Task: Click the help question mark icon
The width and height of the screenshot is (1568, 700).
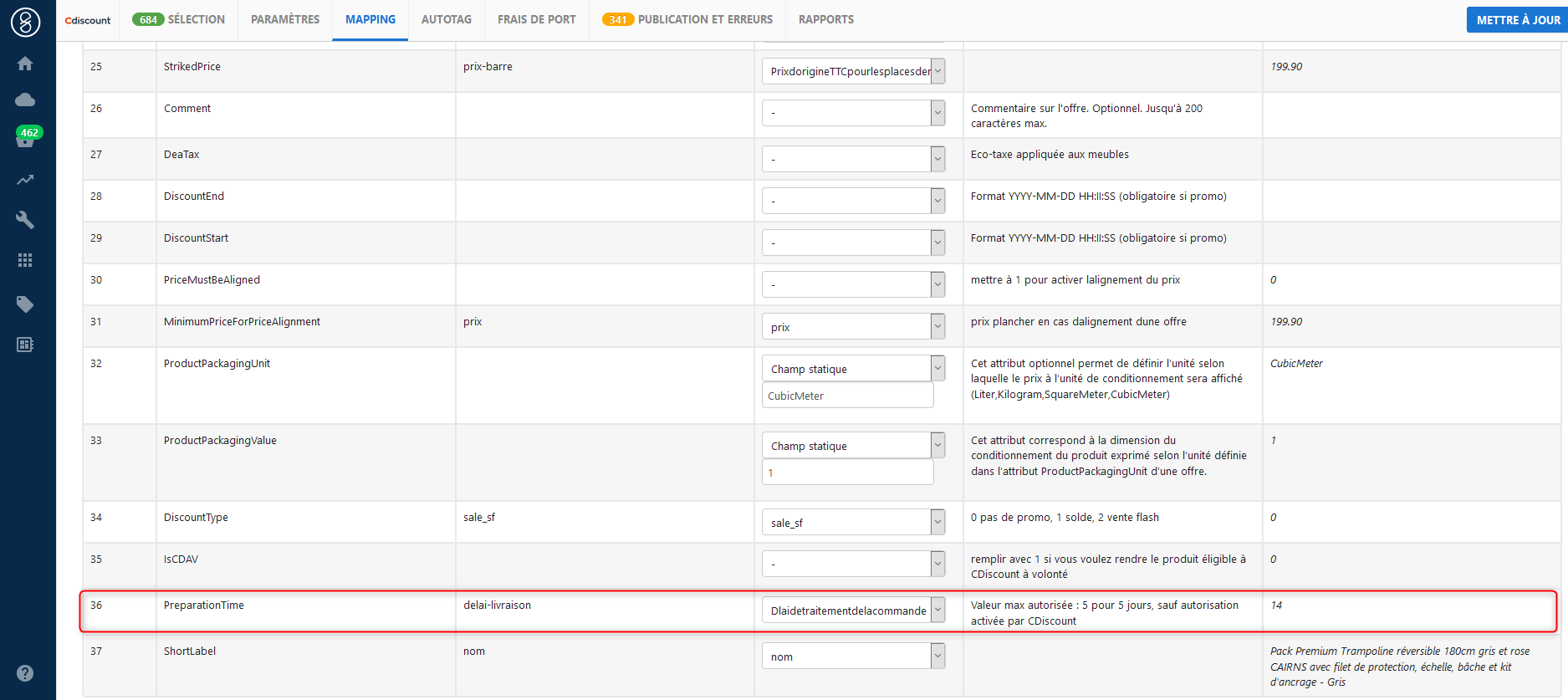Action: 25,673
